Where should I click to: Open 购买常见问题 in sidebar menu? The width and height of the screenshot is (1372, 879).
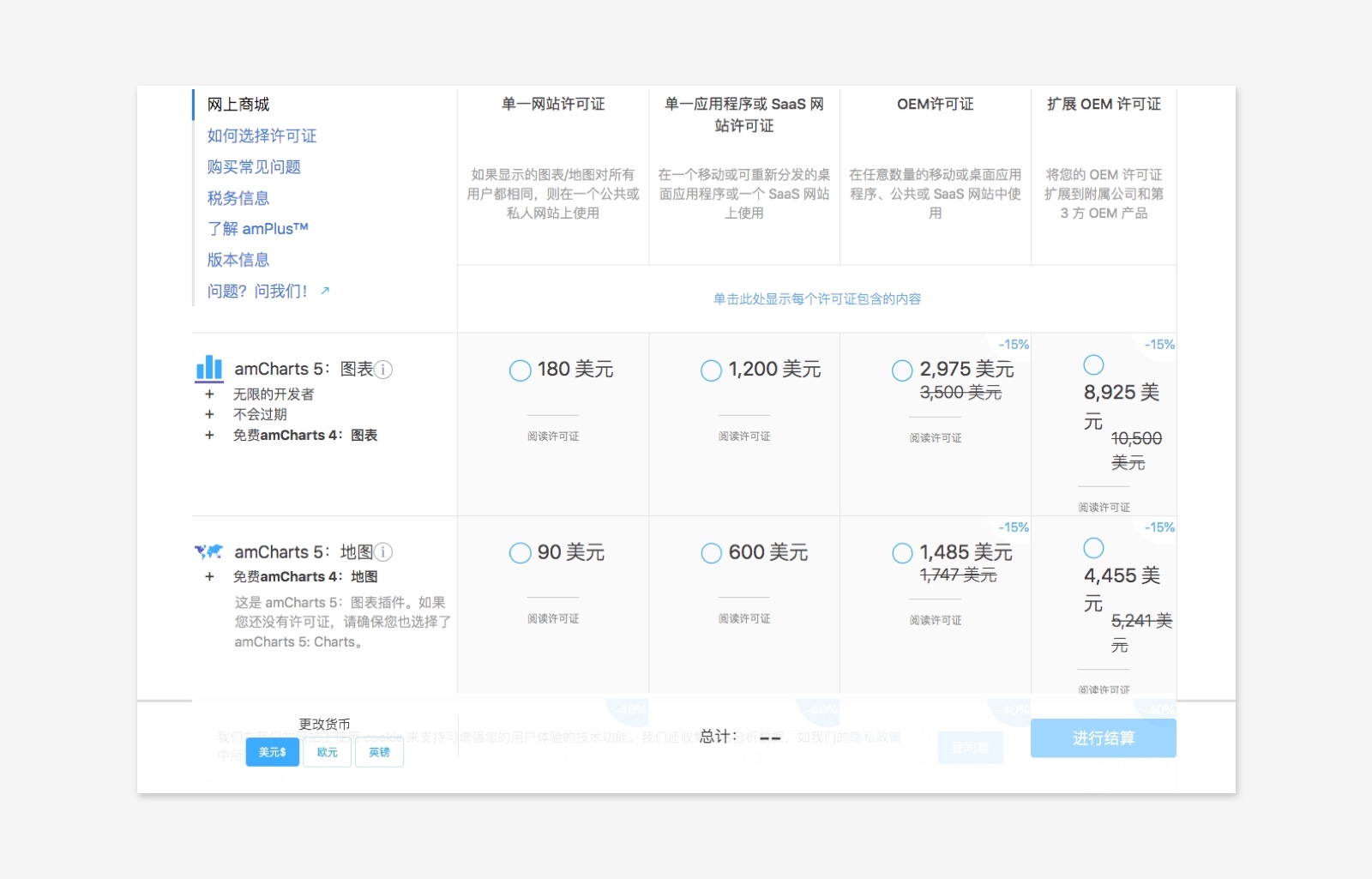click(254, 166)
